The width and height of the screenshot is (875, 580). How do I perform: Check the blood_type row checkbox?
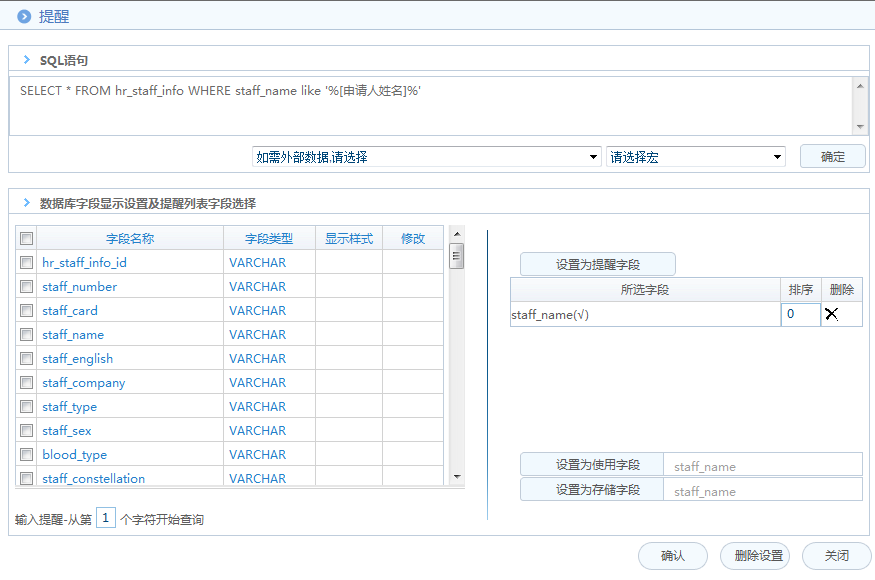point(26,454)
